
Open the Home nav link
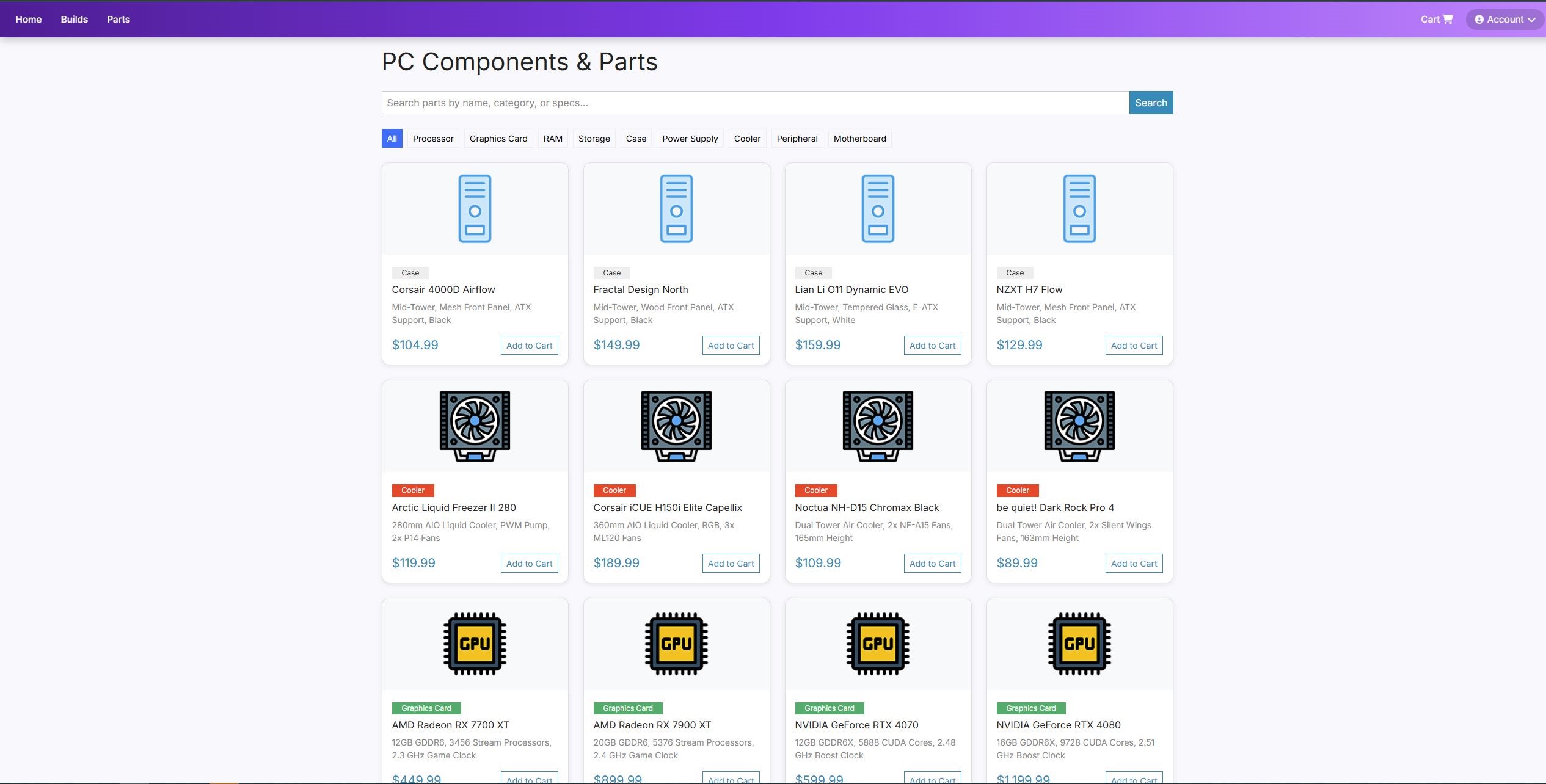[x=28, y=20]
